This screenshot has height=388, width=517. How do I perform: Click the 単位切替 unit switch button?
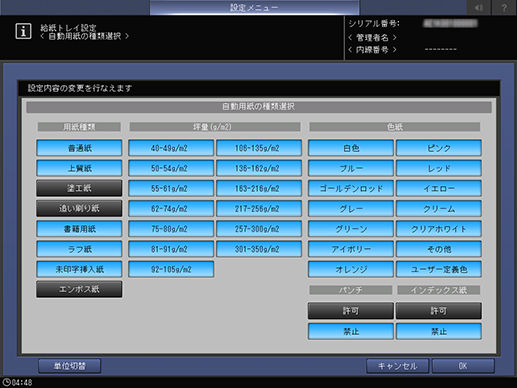point(70,366)
